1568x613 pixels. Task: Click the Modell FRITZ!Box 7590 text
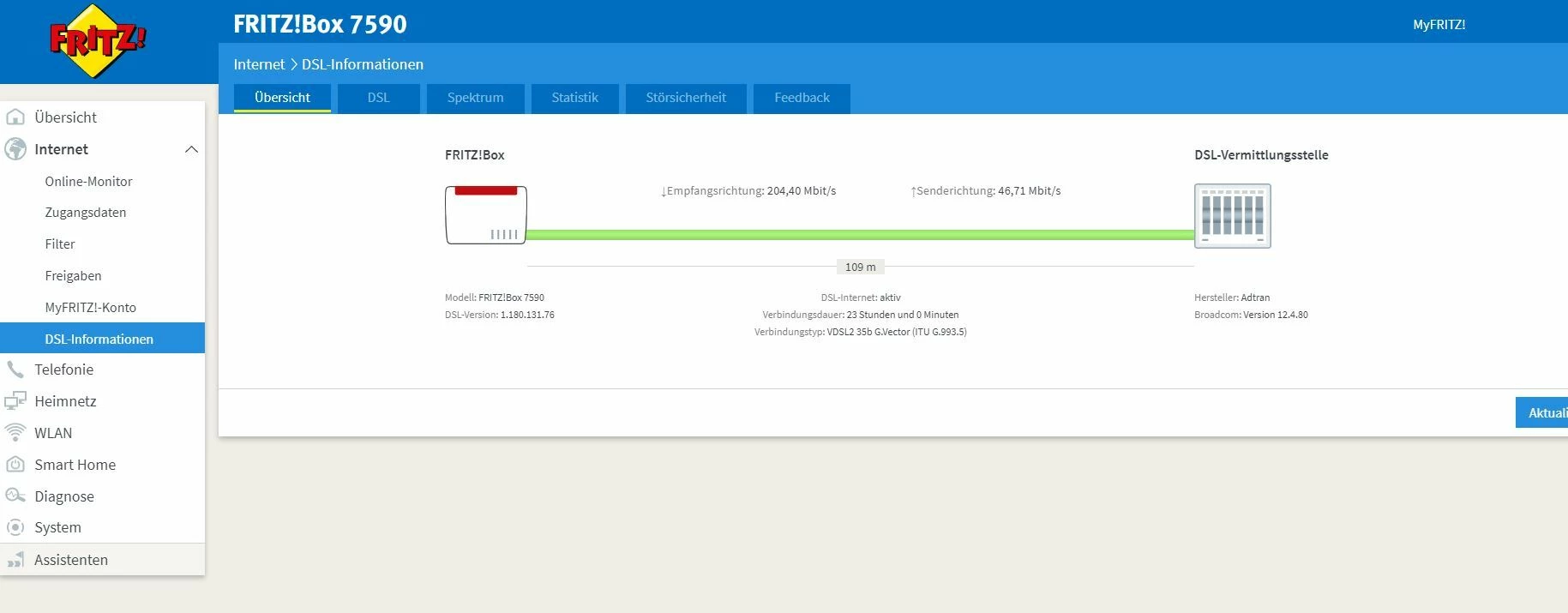pyautogui.click(x=495, y=297)
